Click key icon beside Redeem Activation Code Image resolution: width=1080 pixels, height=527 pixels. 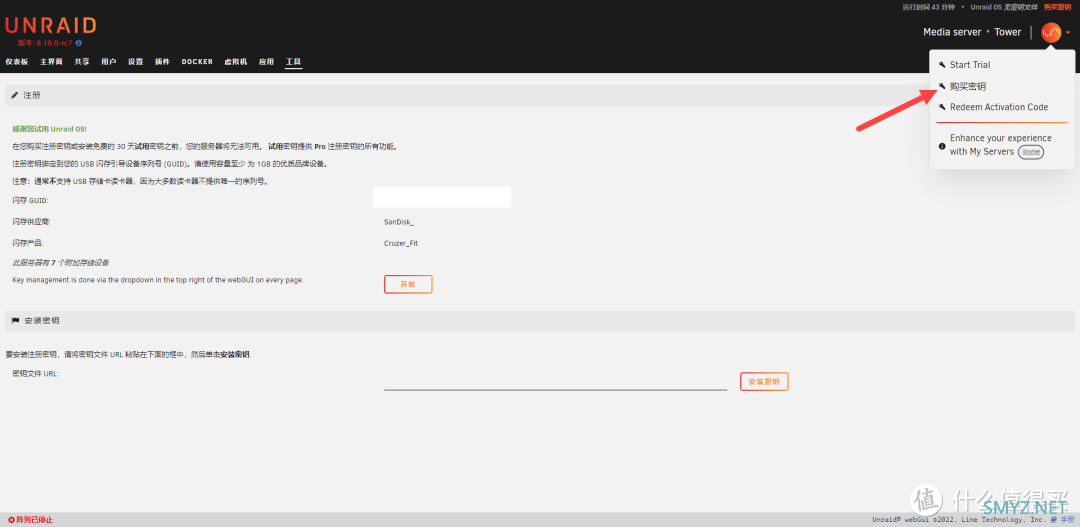942,107
